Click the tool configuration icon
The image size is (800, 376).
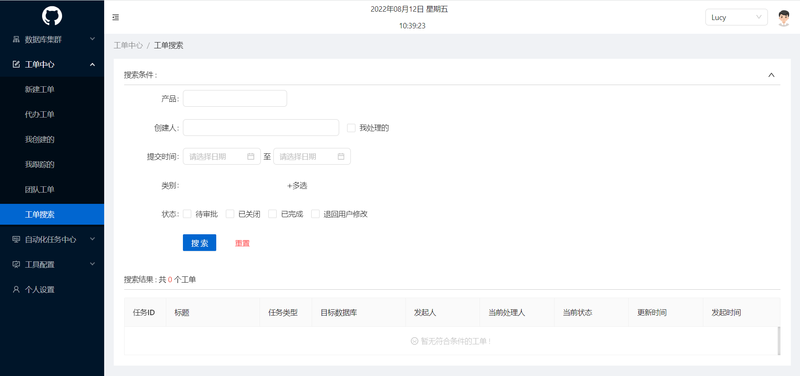tap(16, 264)
